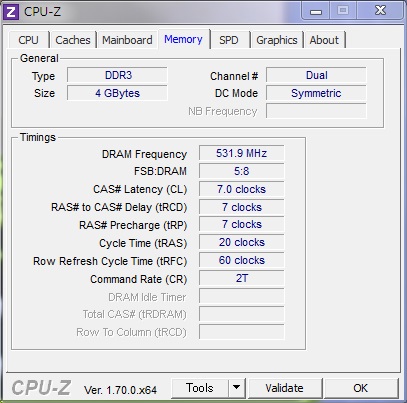Click the 5:8 FSB:DRAM ratio value
407x403 pixels.
tap(242, 171)
